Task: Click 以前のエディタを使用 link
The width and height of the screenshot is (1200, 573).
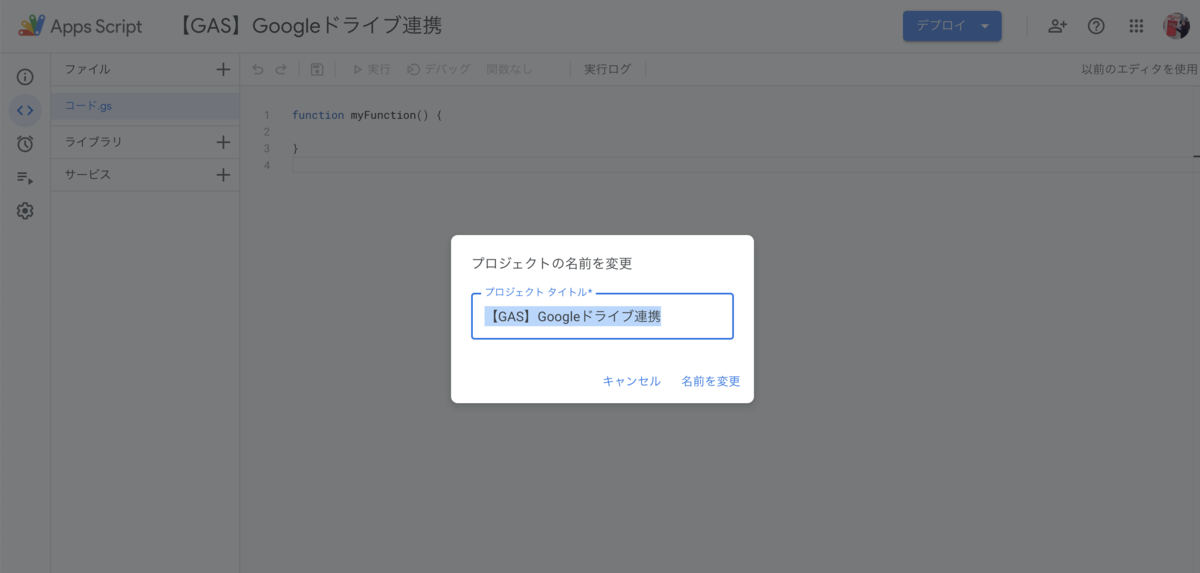Action: (1138, 70)
